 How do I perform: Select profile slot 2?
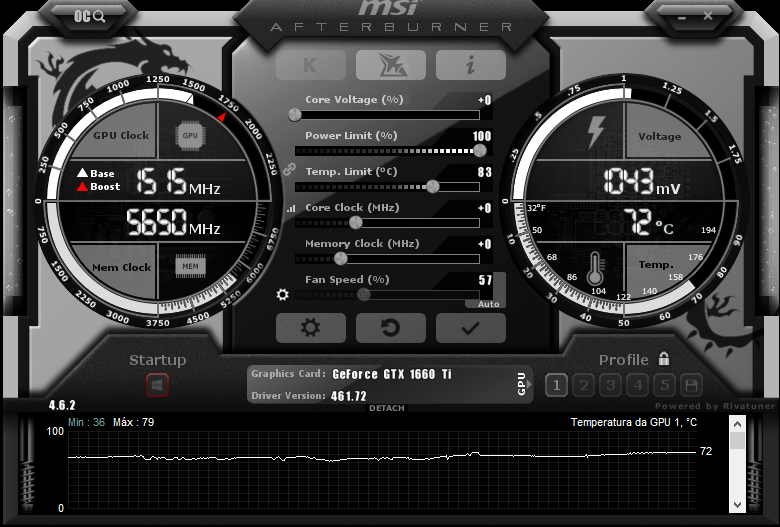tap(584, 385)
